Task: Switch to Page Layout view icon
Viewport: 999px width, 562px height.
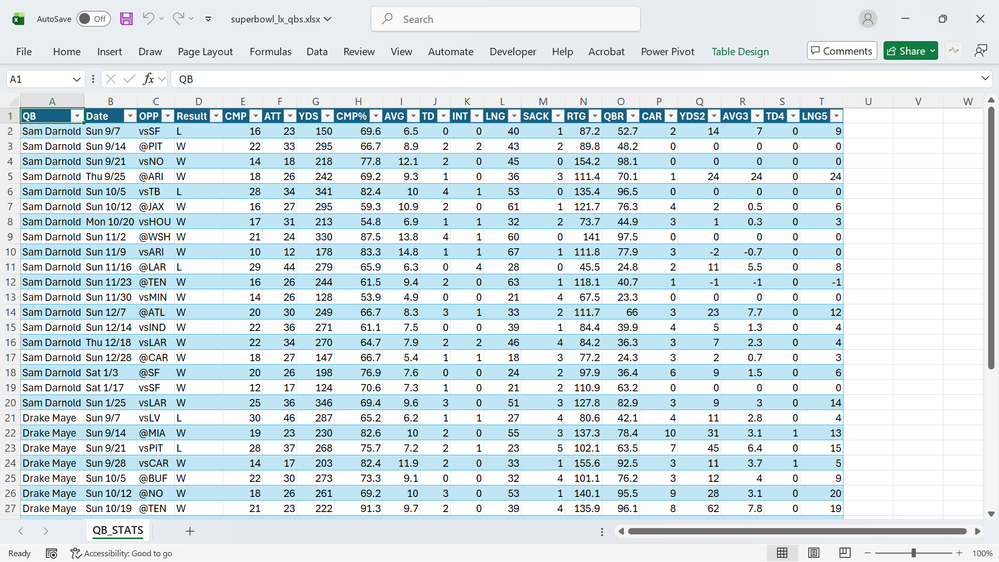Action: click(x=814, y=553)
